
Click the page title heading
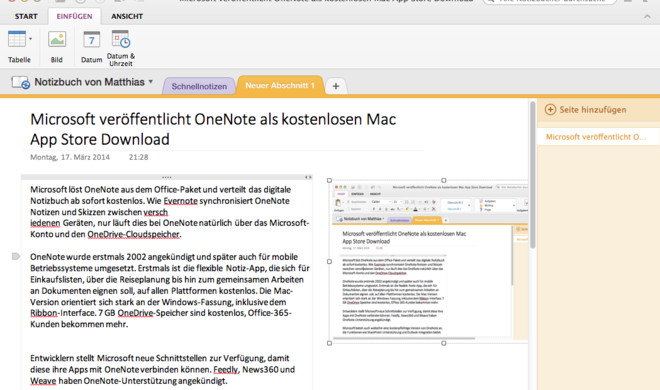click(213, 129)
